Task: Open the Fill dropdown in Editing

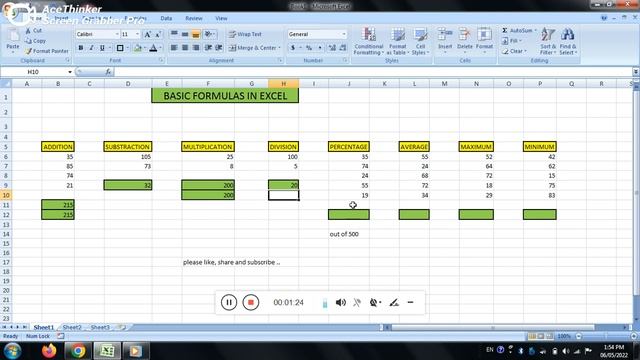Action: point(512,41)
